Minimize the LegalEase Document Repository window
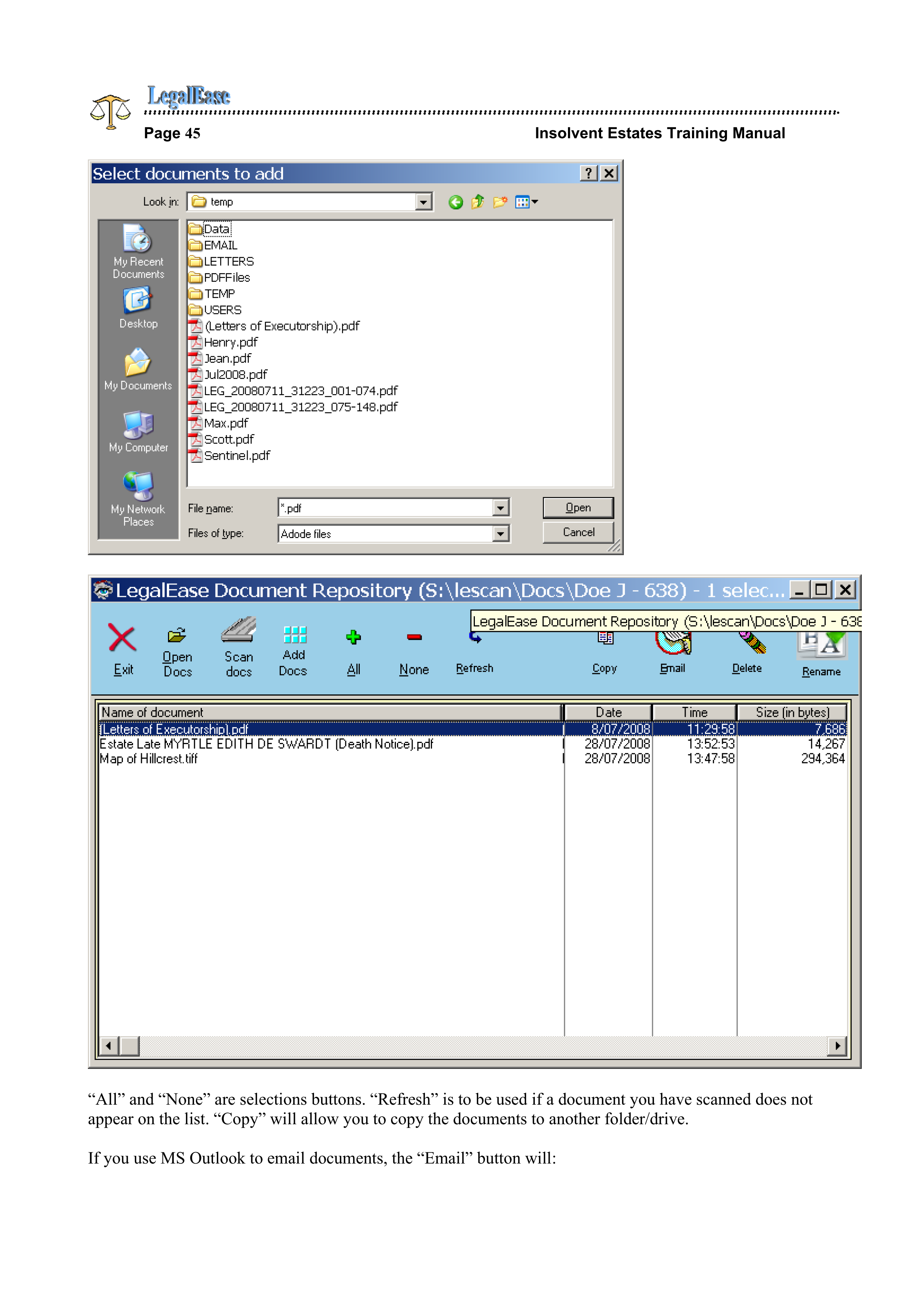Viewport: 924px width, 1307px height. pos(799,590)
